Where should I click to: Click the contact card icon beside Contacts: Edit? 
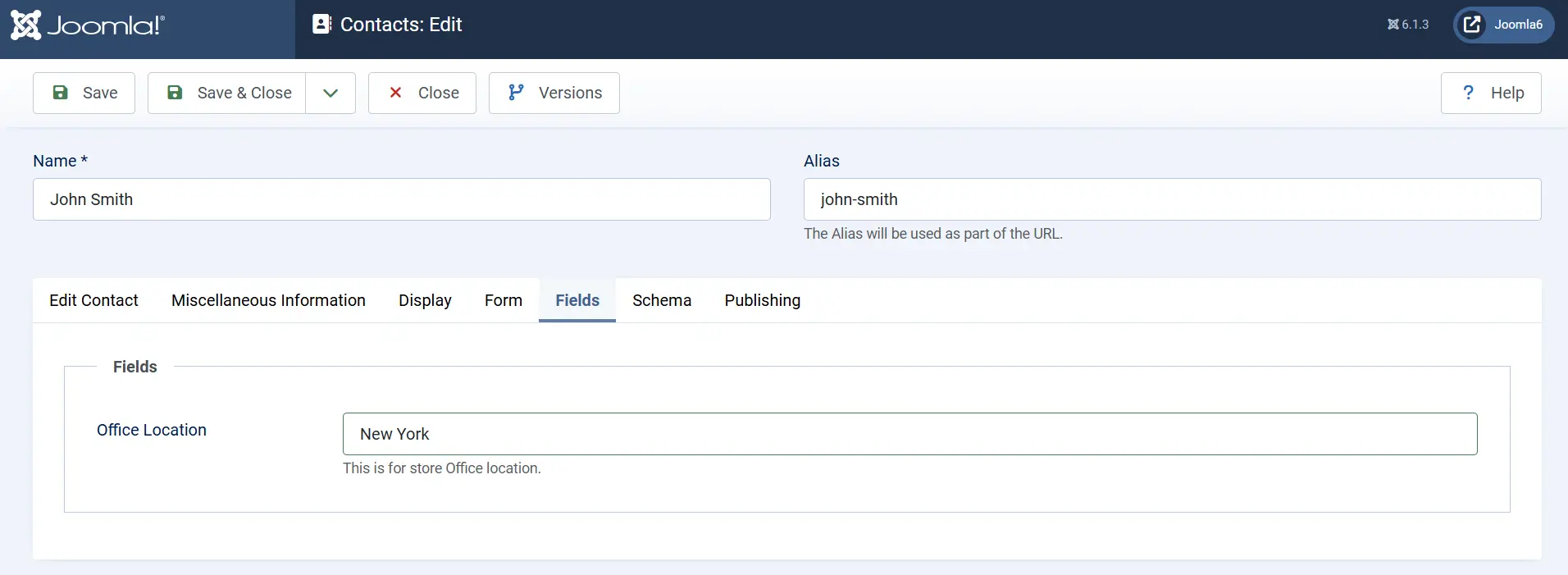click(321, 25)
